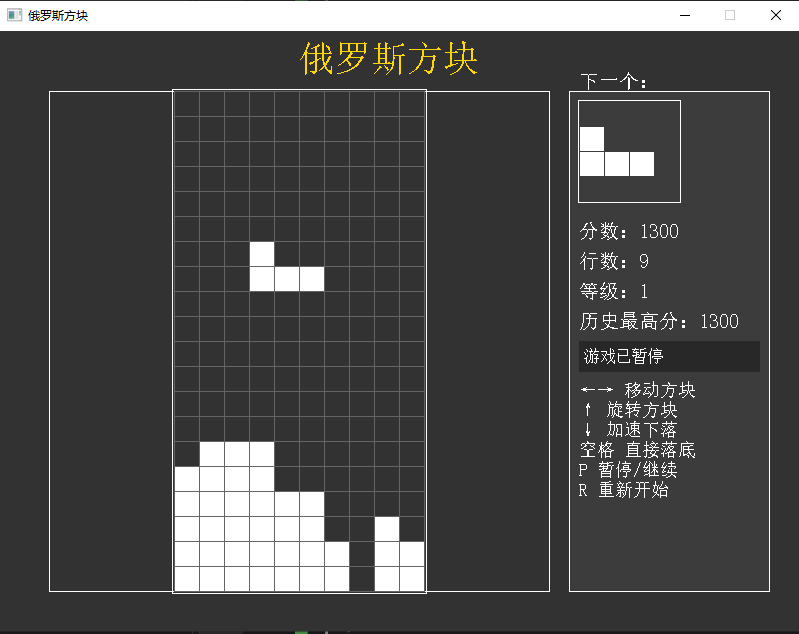Image resolution: width=799 pixels, height=634 pixels.
Task: Click the 行数：9 lines label
Action: tap(614, 262)
